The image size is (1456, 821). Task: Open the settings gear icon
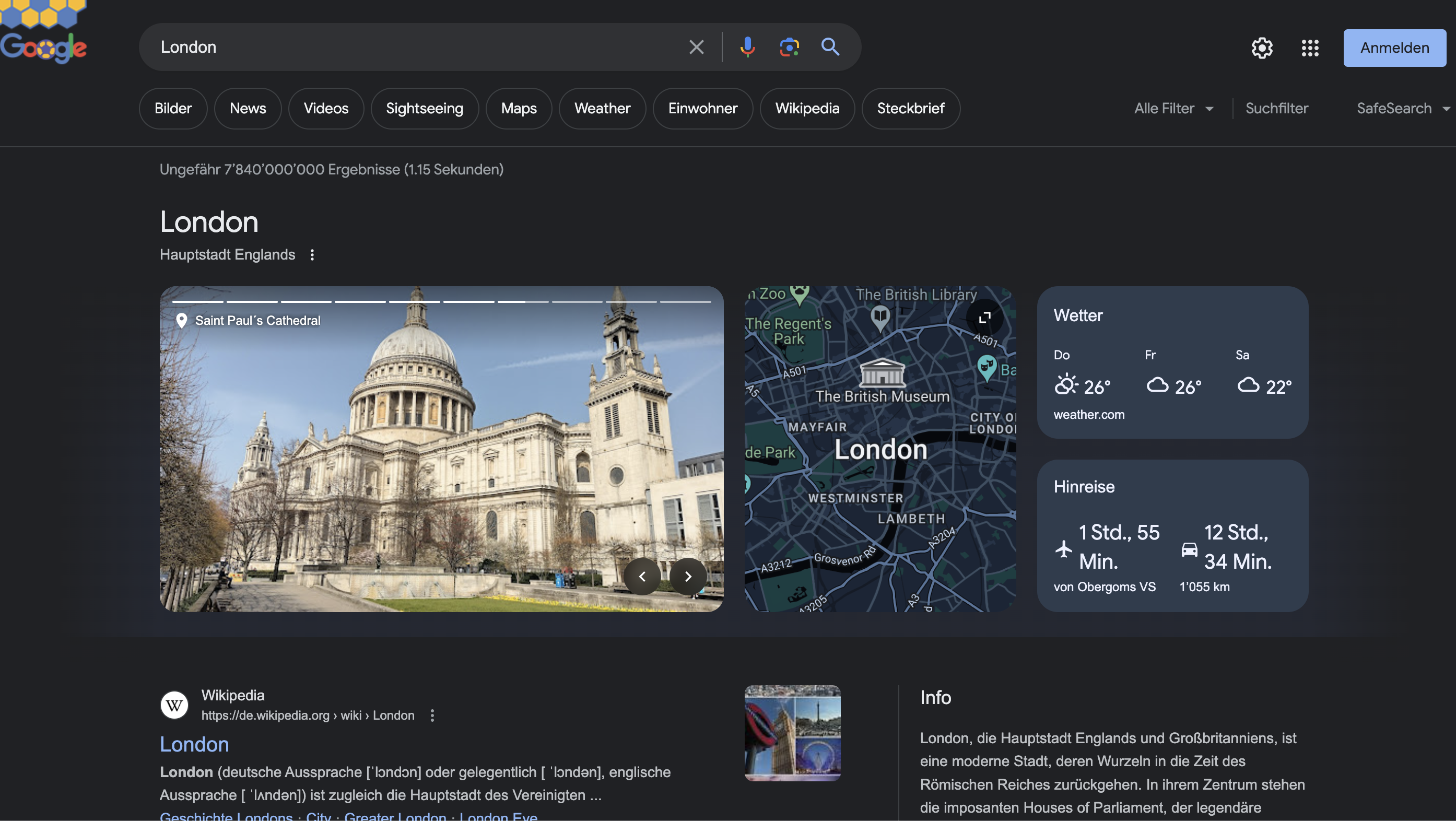(x=1262, y=48)
